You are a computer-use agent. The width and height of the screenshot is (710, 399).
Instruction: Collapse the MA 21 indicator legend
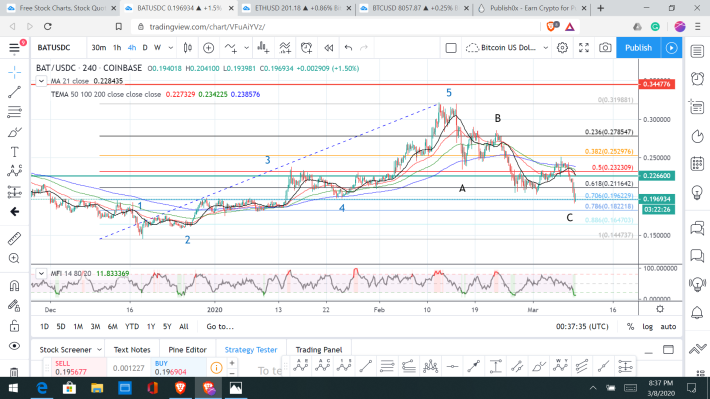[x=41, y=81]
